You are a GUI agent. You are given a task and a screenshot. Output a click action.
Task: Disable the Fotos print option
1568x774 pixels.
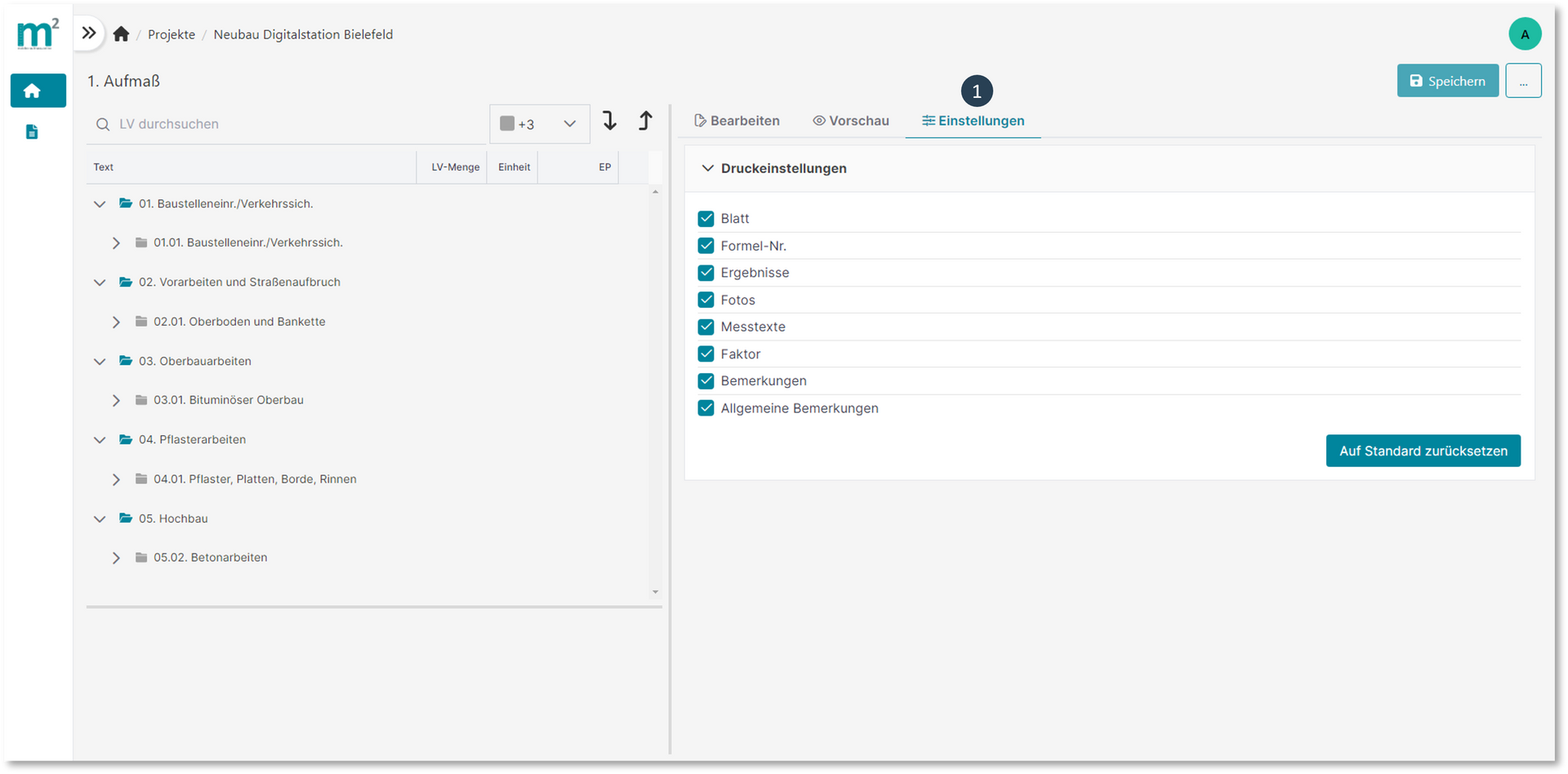706,300
